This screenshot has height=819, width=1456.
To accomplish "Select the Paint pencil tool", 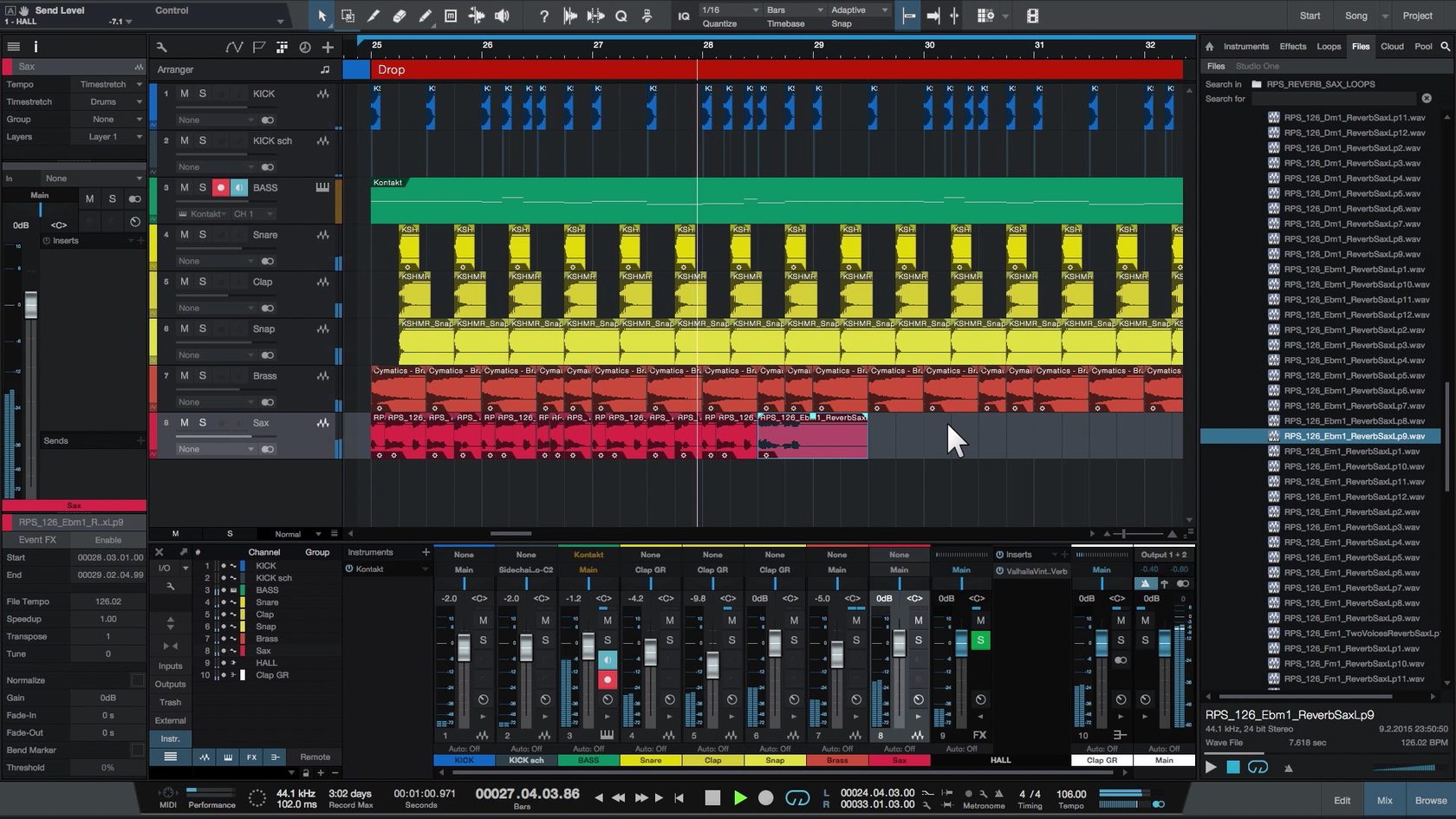I will point(425,16).
